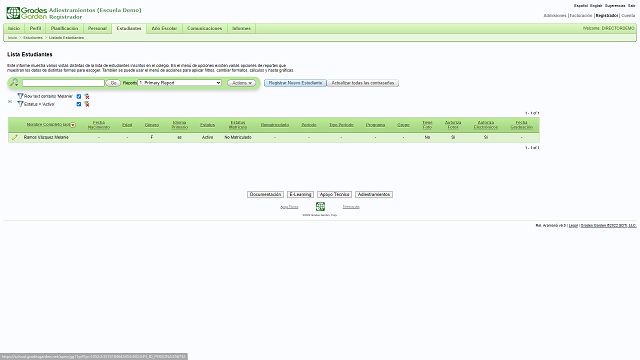The width and height of the screenshot is (640, 360).
Task: Click Actualizar todas las contraseñas button
Action: (363, 83)
